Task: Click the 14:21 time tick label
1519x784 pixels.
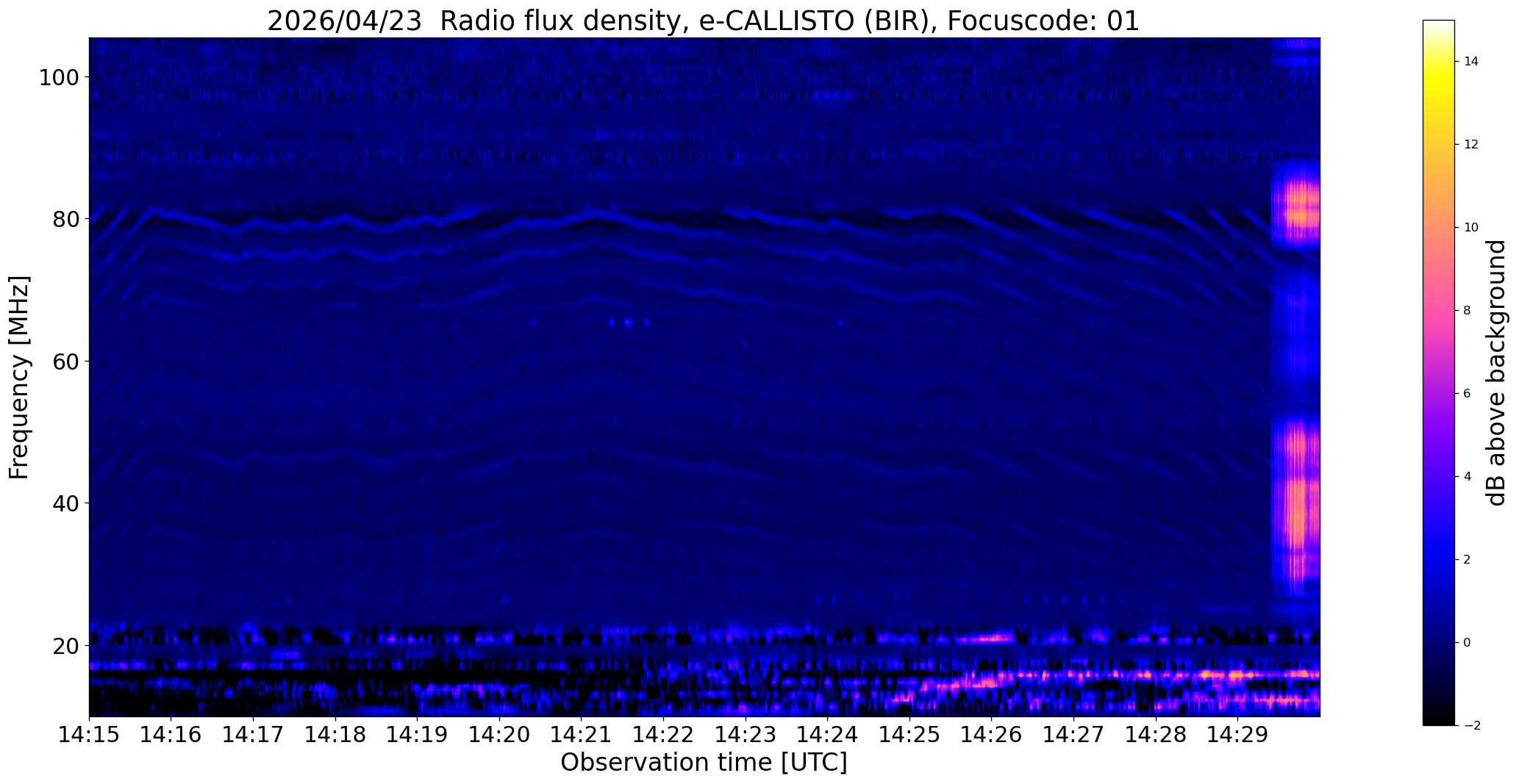Action: pyautogui.click(x=581, y=735)
